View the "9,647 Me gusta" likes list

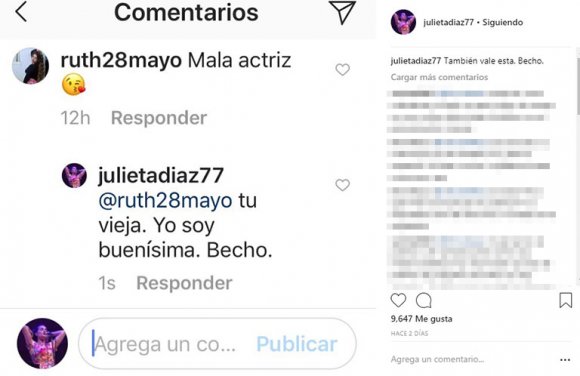[x=421, y=319]
